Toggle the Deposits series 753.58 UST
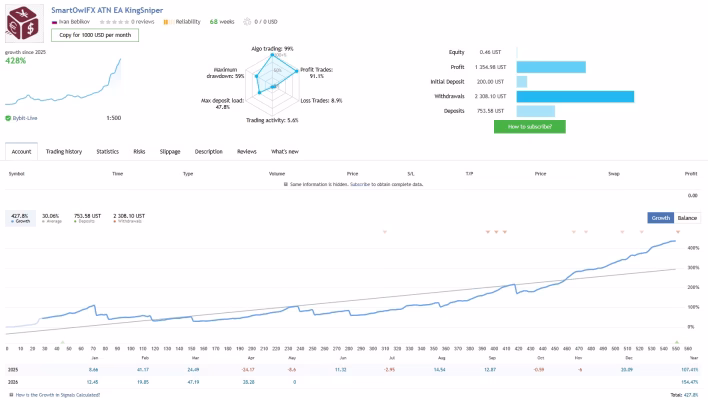The image size is (708, 400). pos(87,218)
